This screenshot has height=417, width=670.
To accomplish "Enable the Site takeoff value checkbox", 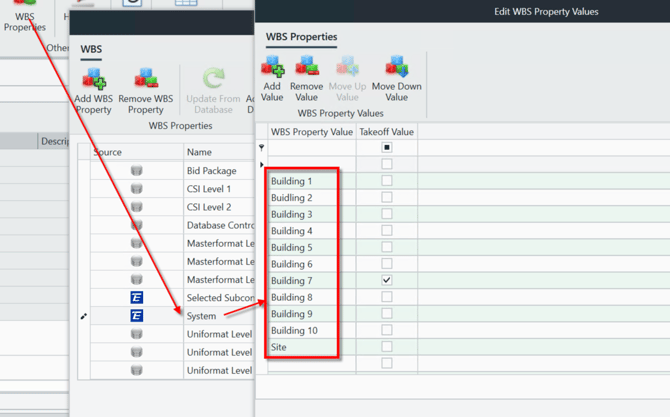I will pos(387,347).
